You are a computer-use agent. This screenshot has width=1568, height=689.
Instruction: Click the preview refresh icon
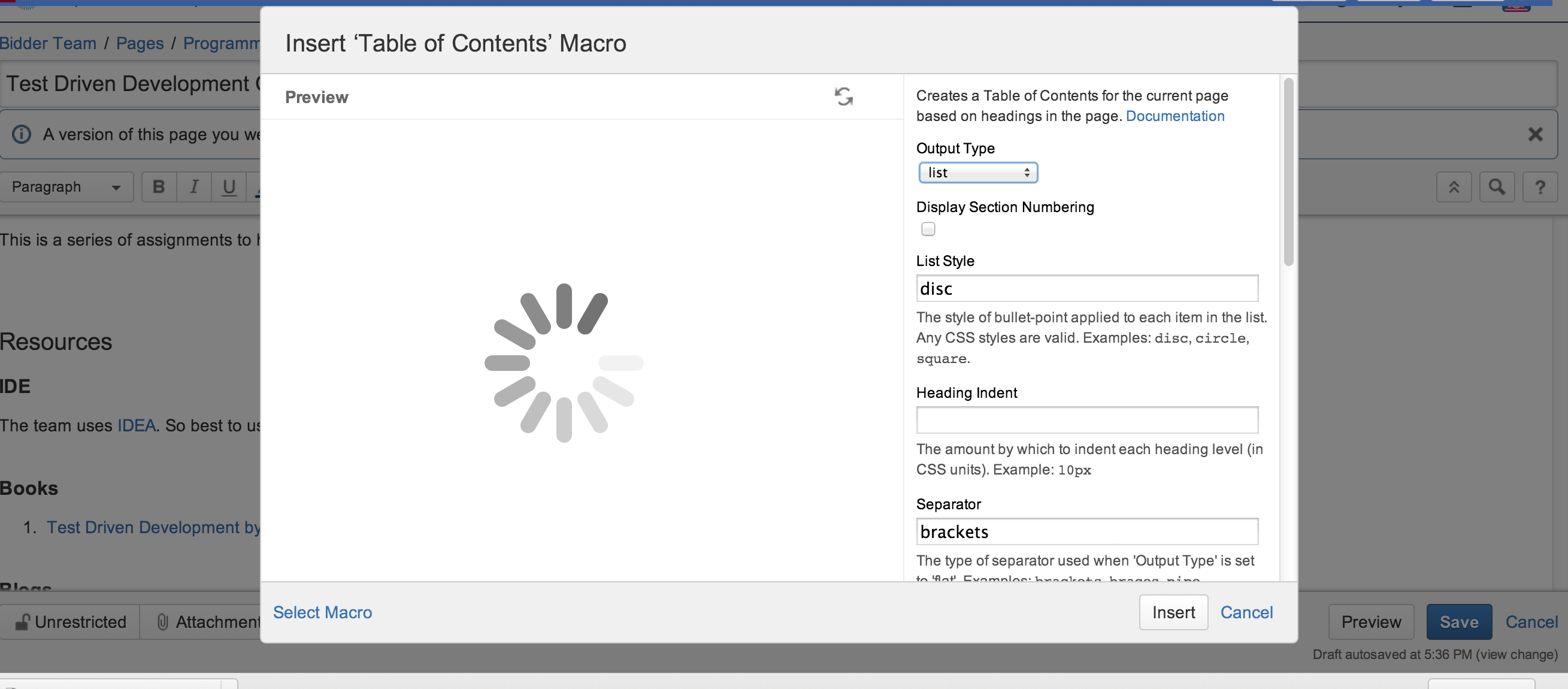[844, 97]
